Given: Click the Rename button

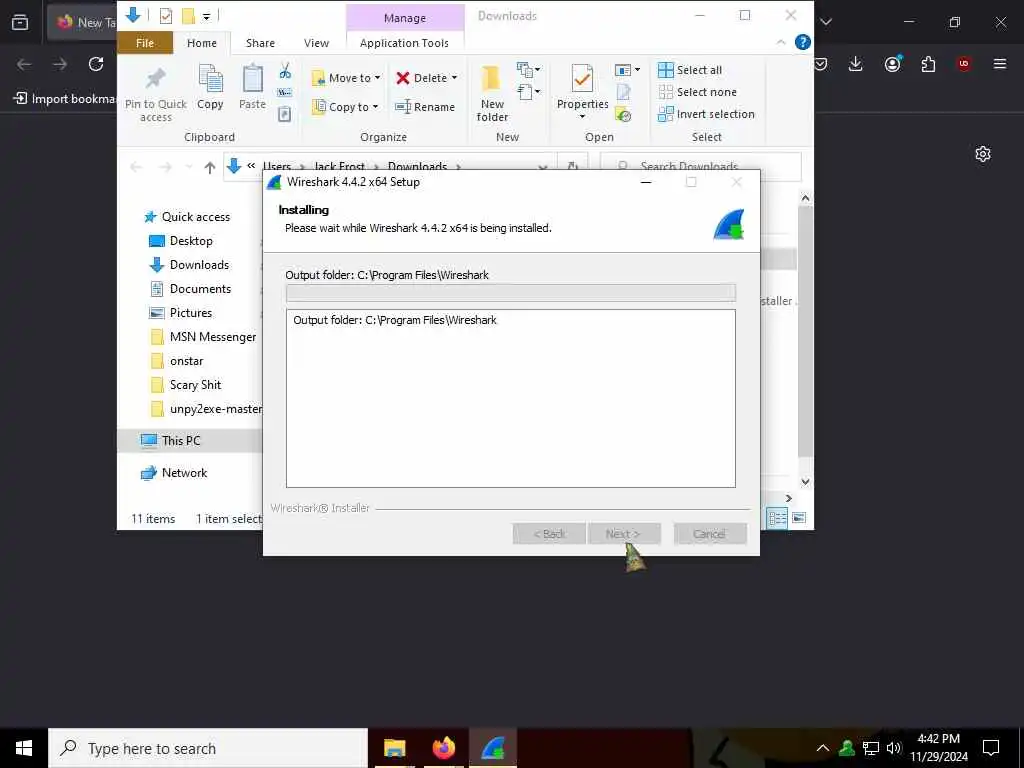Looking at the screenshot, I should 425,106.
